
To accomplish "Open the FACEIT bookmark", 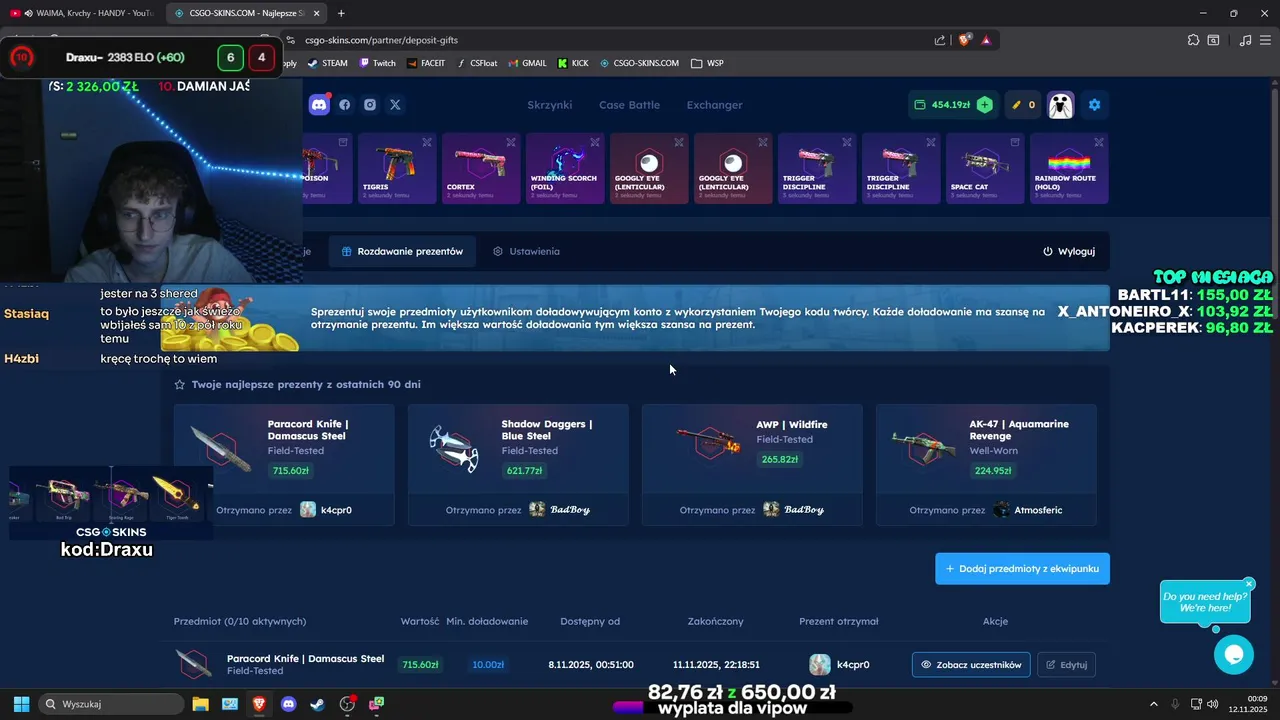I will coord(426,63).
